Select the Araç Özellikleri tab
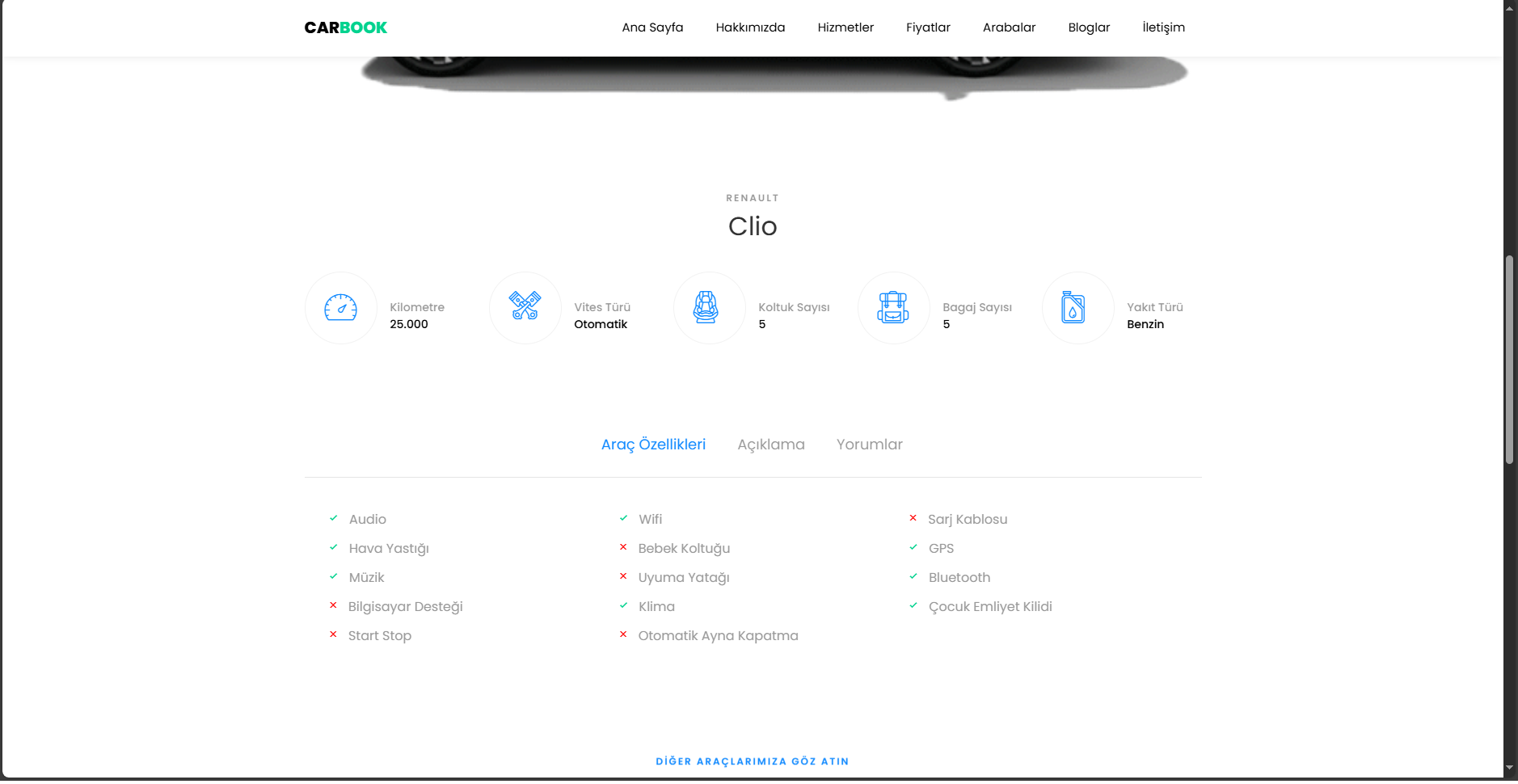 click(x=653, y=445)
